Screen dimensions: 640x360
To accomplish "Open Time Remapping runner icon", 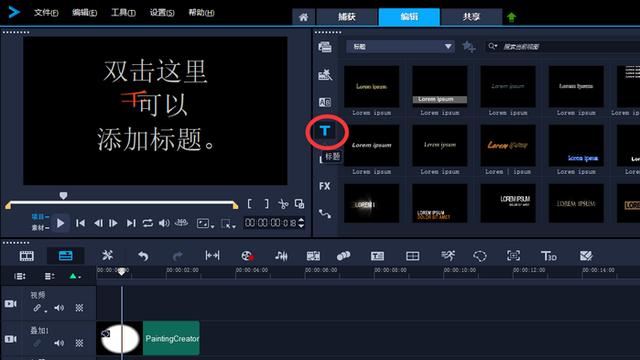I will click(448, 256).
